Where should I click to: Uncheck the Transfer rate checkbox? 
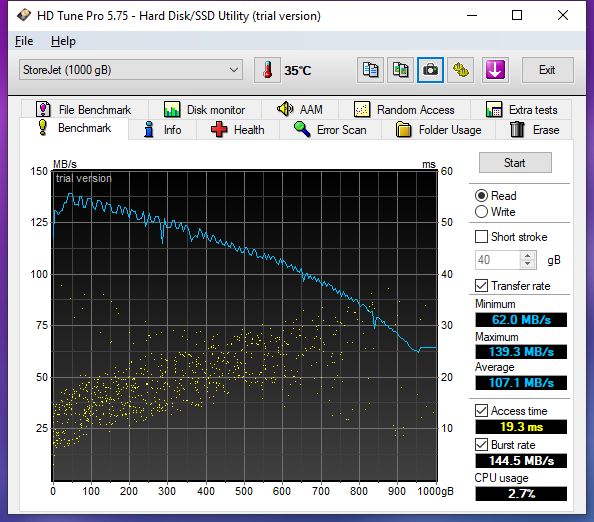481,286
